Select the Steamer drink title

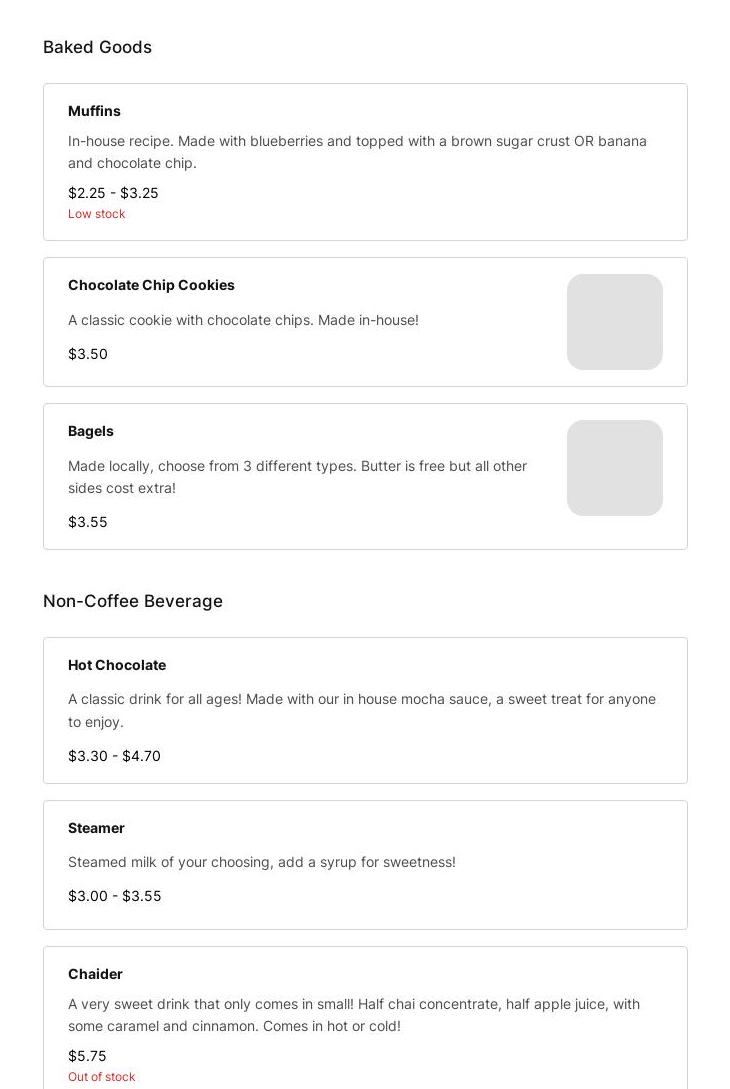click(96, 828)
